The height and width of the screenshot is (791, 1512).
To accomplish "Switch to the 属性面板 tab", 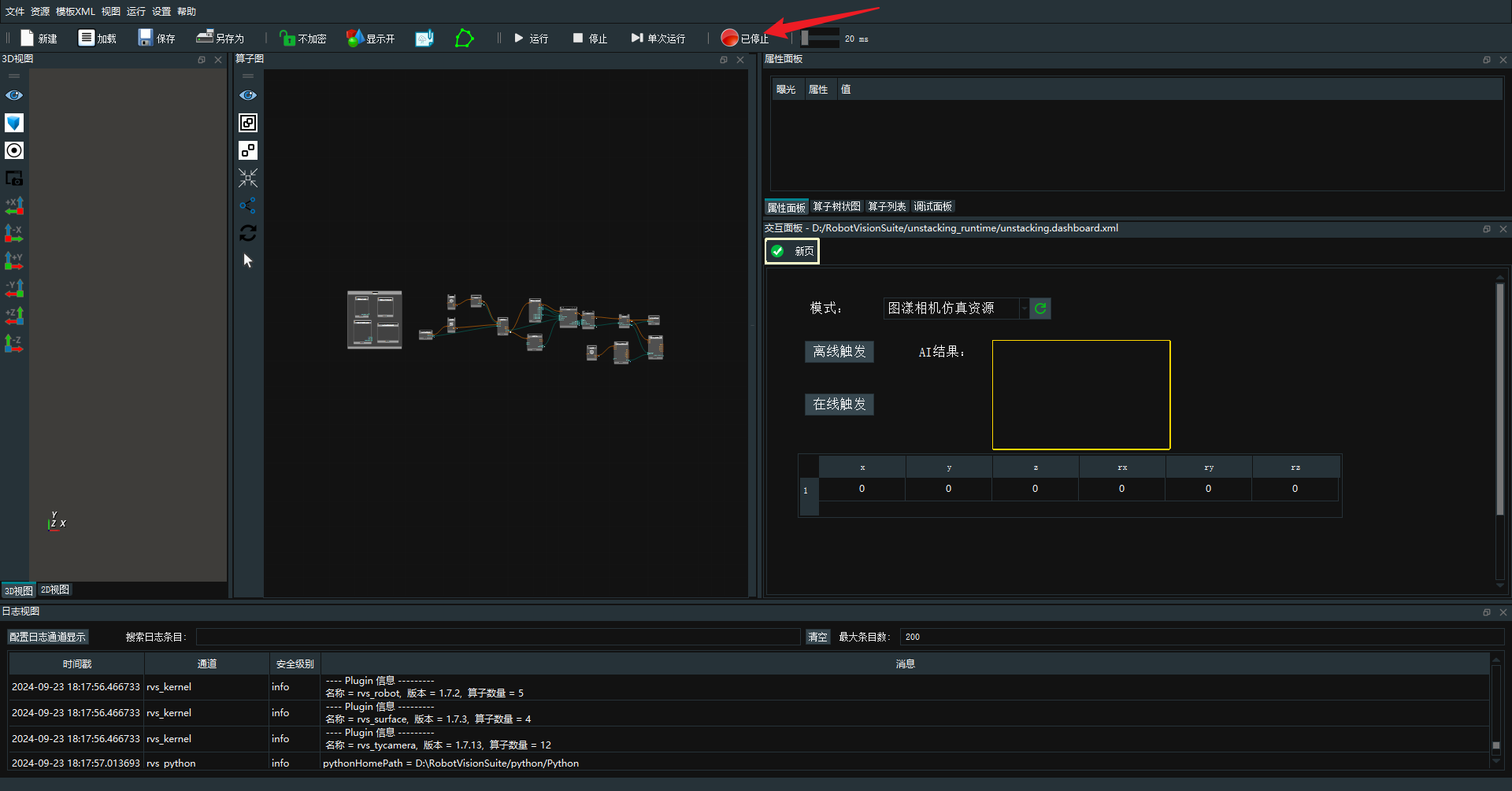I will click(x=787, y=207).
